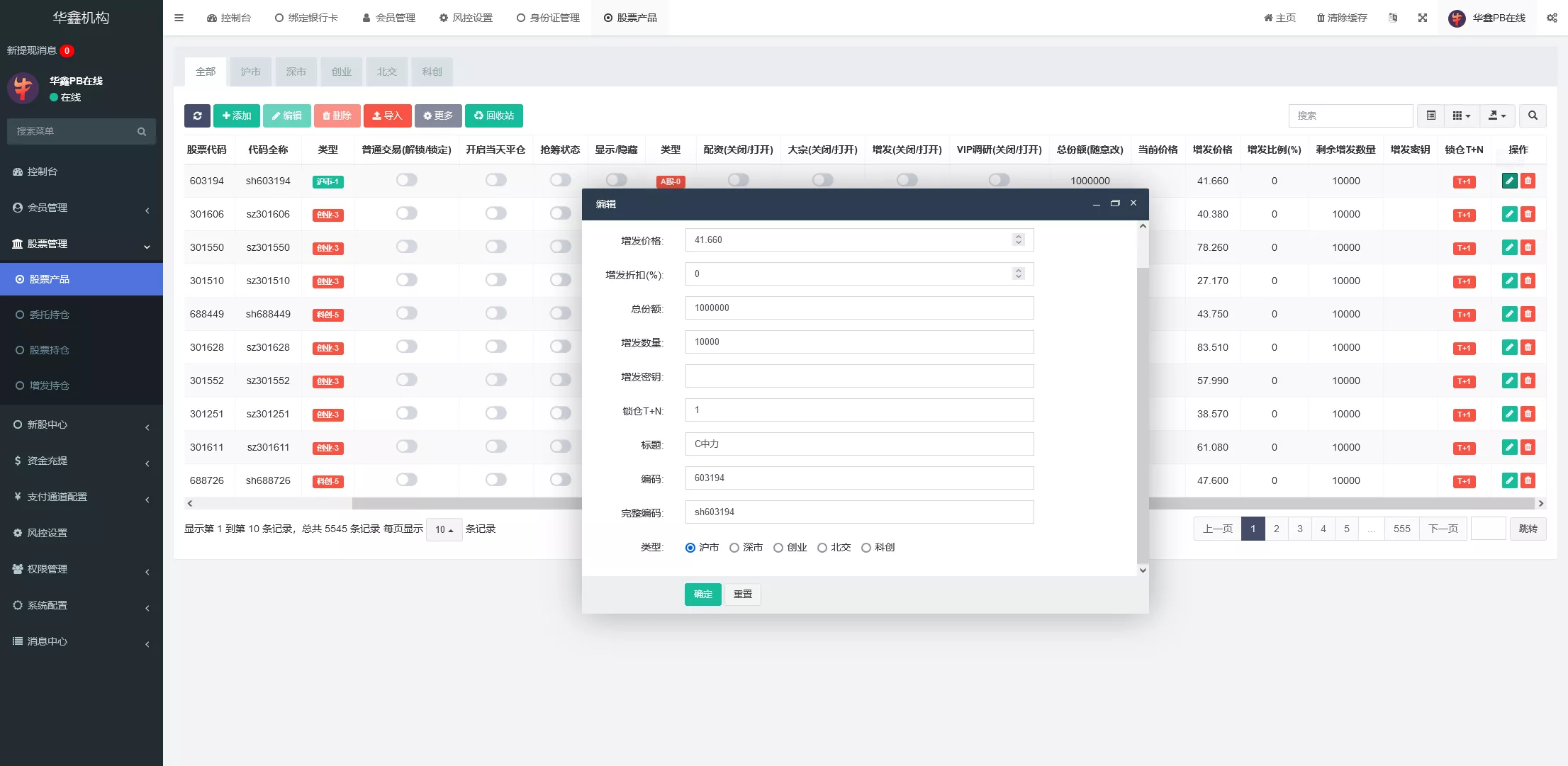Click the search magnifier icon beside table search
Screen dimensions: 1568x766
(1533, 116)
